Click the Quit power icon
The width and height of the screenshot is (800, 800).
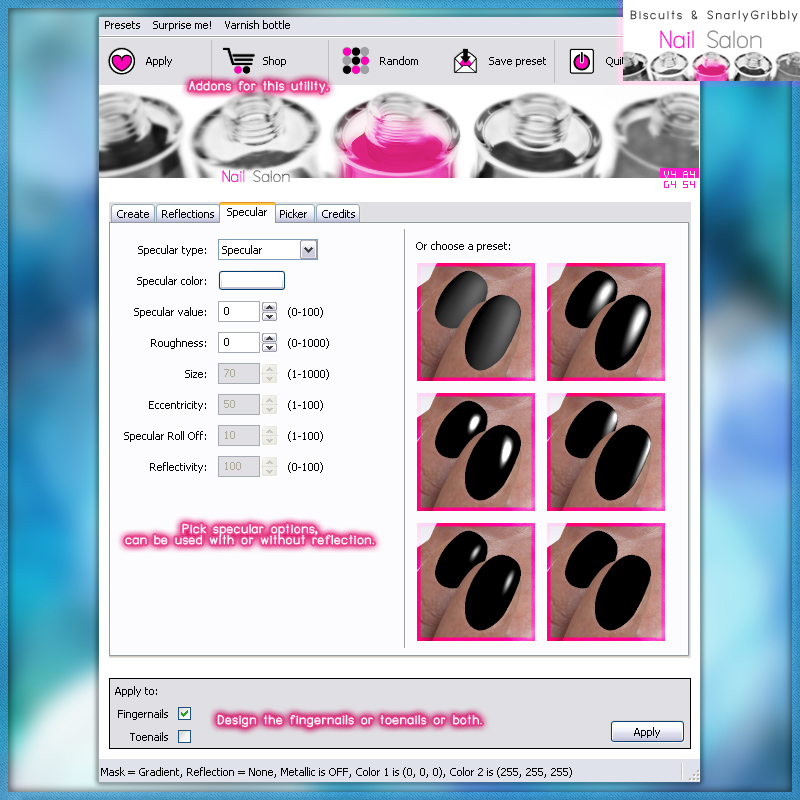click(x=582, y=62)
